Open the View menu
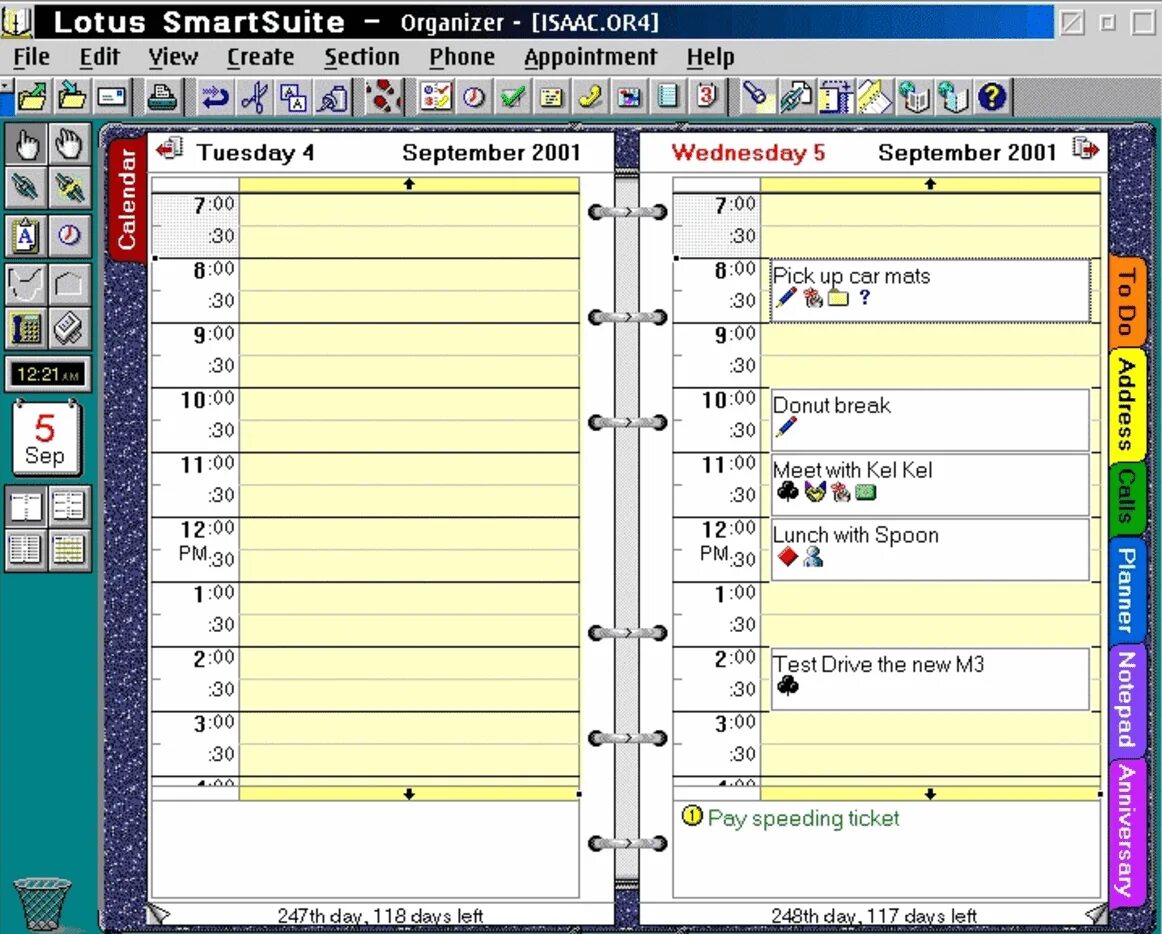The image size is (1162, 934). pyautogui.click(x=173, y=57)
